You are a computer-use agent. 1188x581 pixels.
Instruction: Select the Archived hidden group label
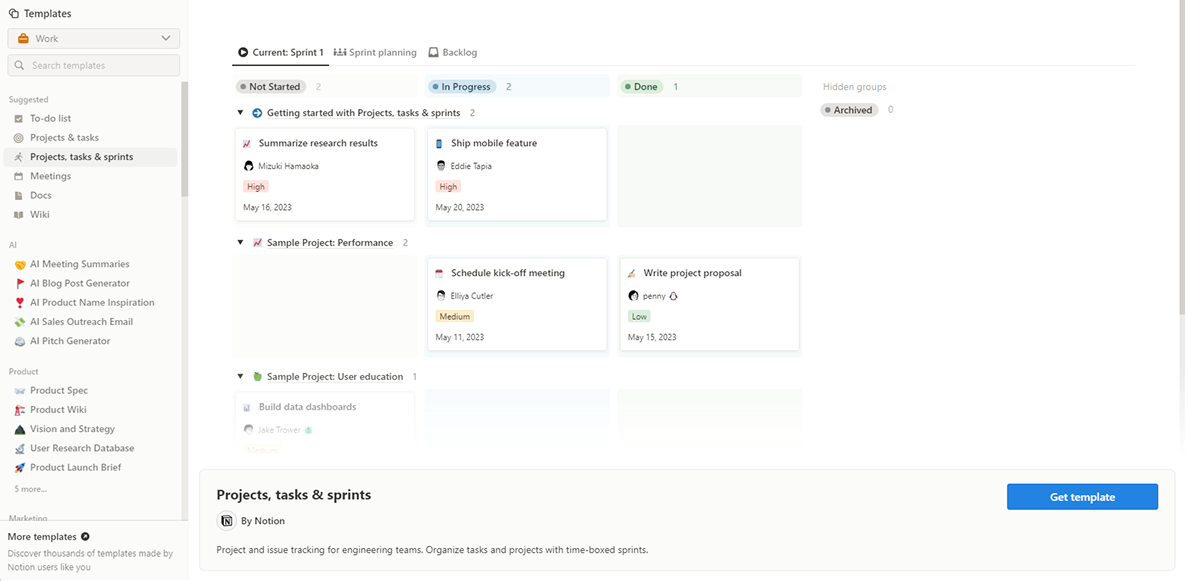[850, 110]
